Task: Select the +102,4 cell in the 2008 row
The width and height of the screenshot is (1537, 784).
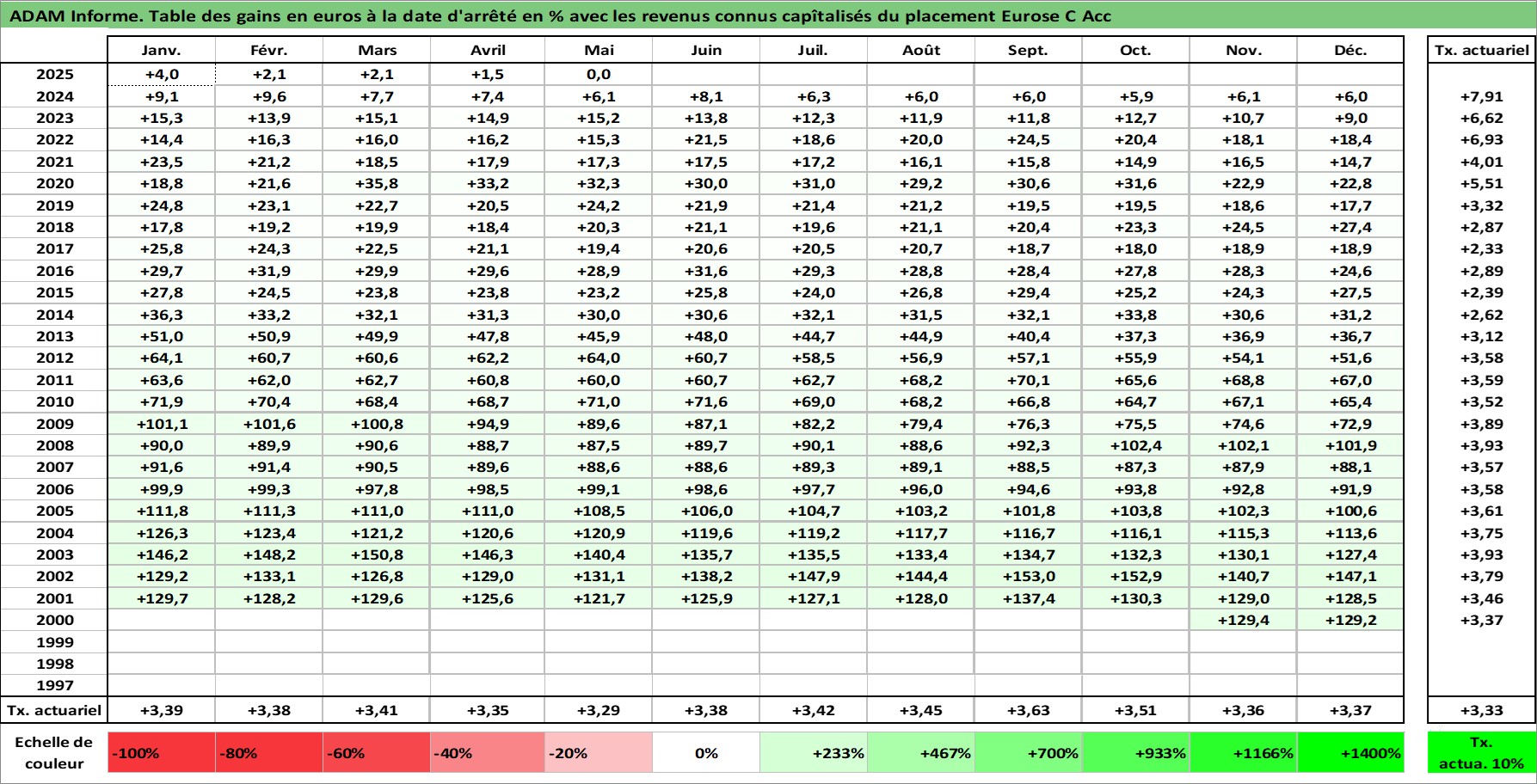Action: (x=1136, y=445)
